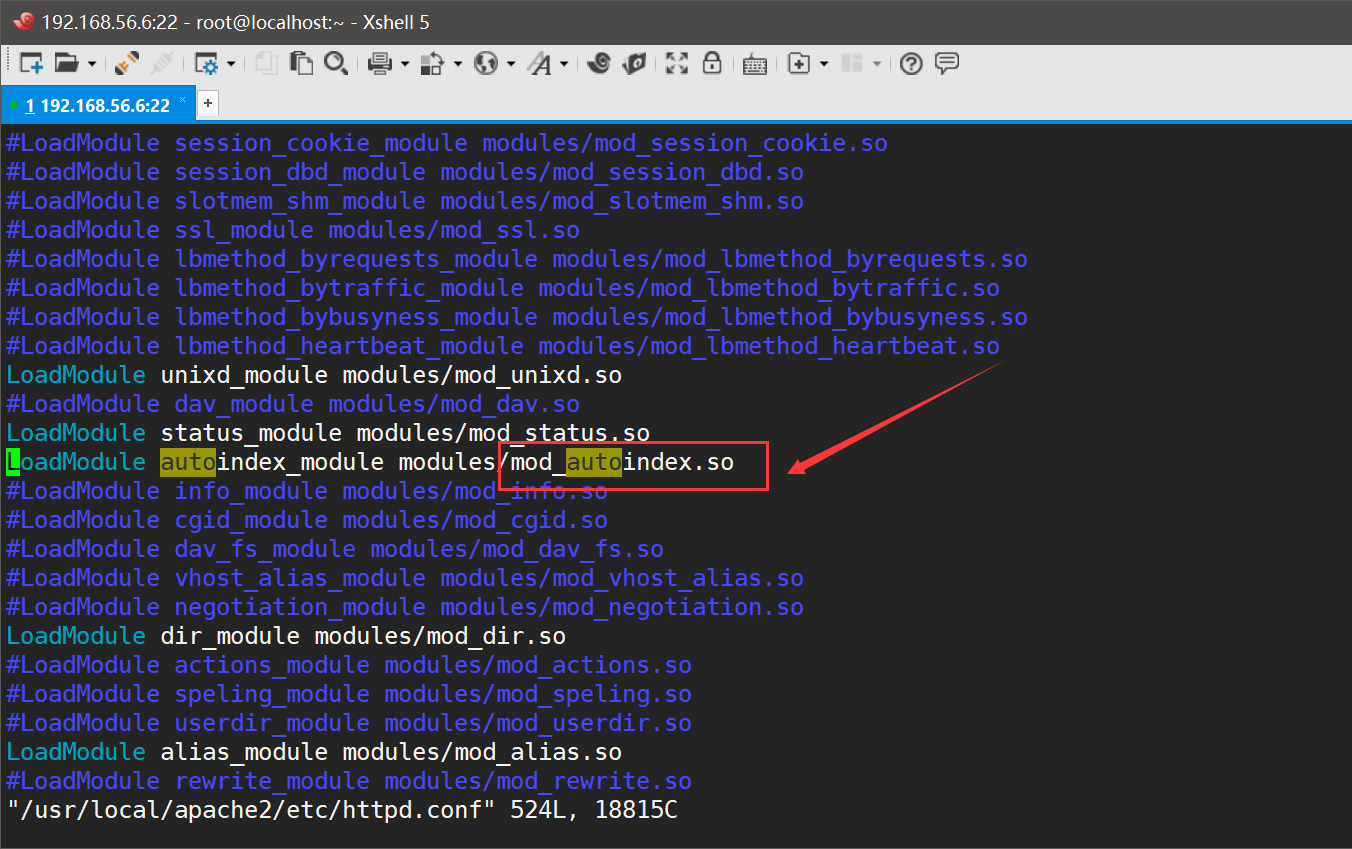Screen dimensions: 1352x849
Task: Expand the Print dropdown arrow
Action: click(405, 64)
